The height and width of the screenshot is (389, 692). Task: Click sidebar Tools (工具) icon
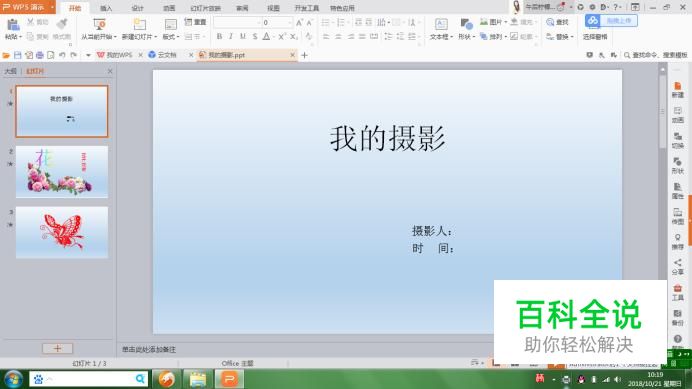[x=677, y=292]
